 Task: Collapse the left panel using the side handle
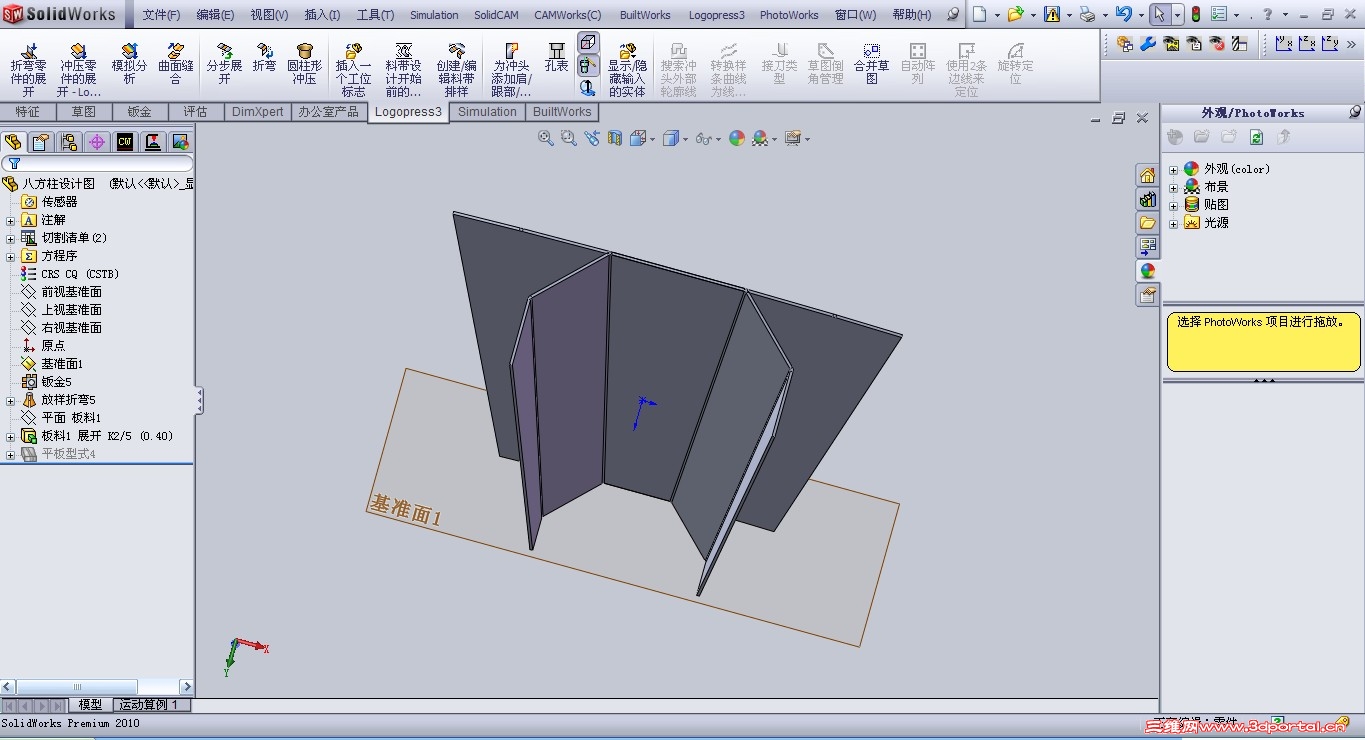(x=199, y=401)
